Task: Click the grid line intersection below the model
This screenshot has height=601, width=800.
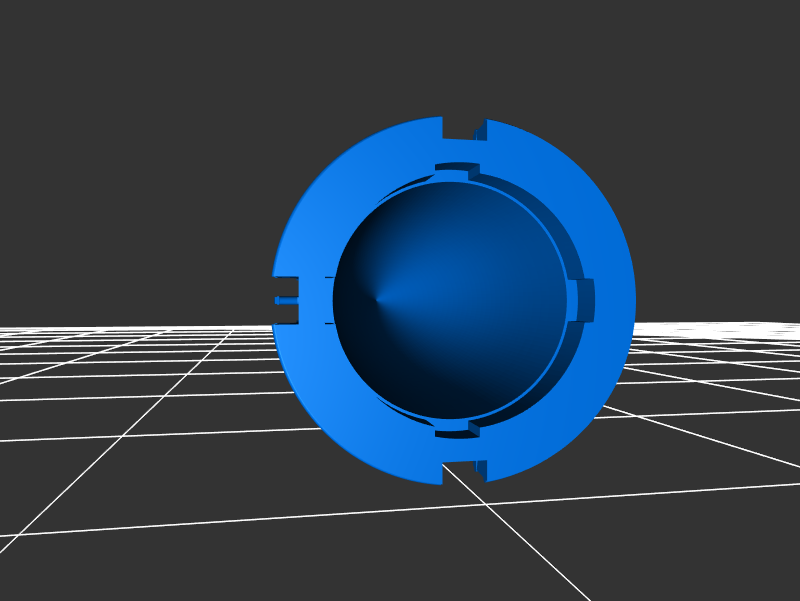Action: click(x=487, y=505)
